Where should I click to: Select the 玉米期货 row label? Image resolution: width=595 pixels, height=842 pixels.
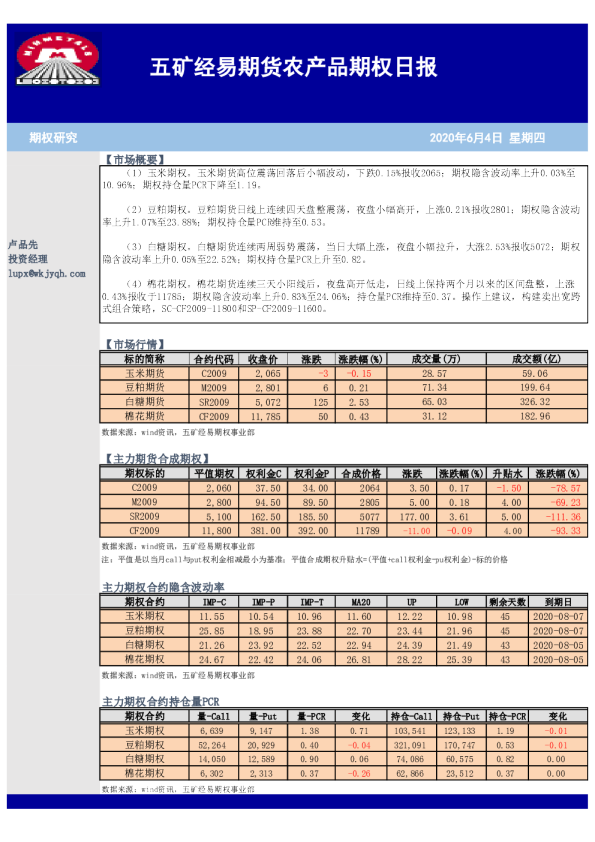pos(144,373)
